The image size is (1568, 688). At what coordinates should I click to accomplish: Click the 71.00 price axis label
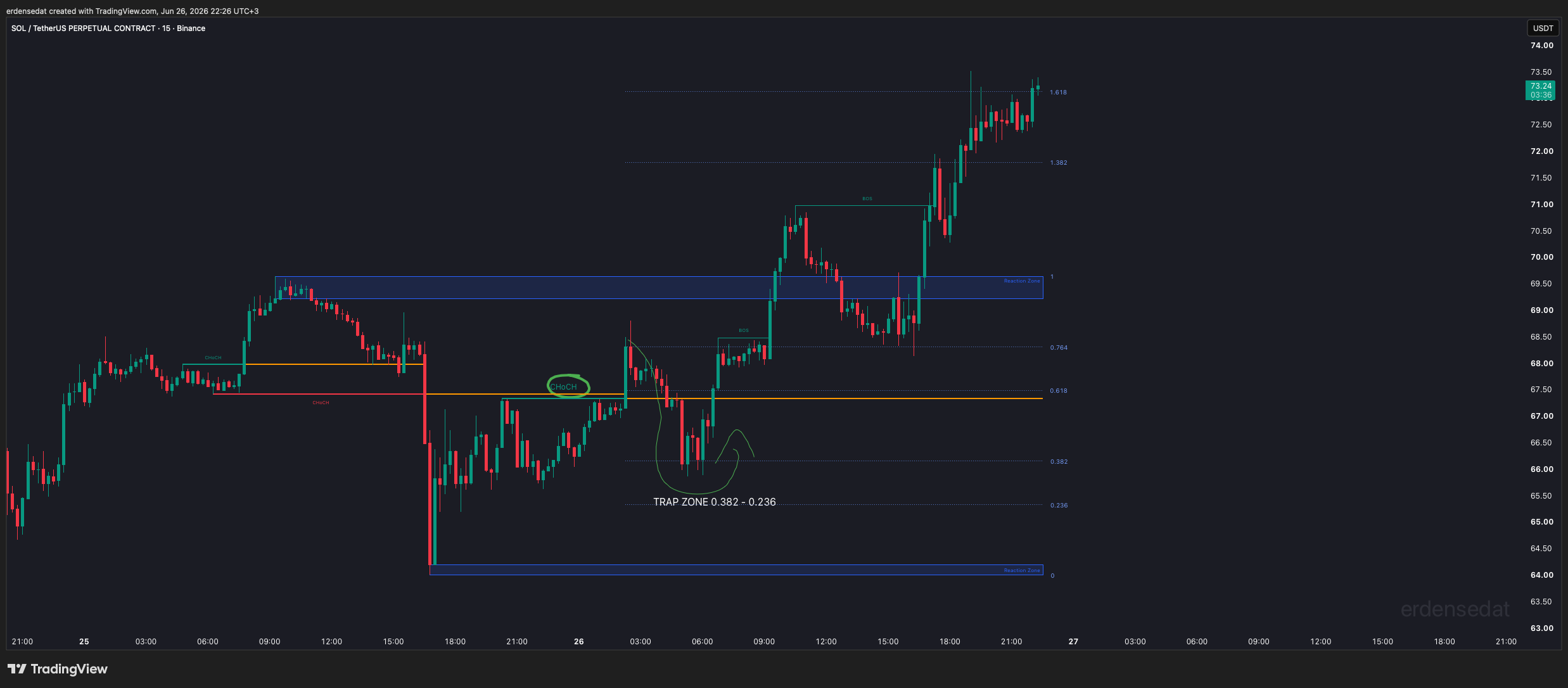coord(1541,205)
